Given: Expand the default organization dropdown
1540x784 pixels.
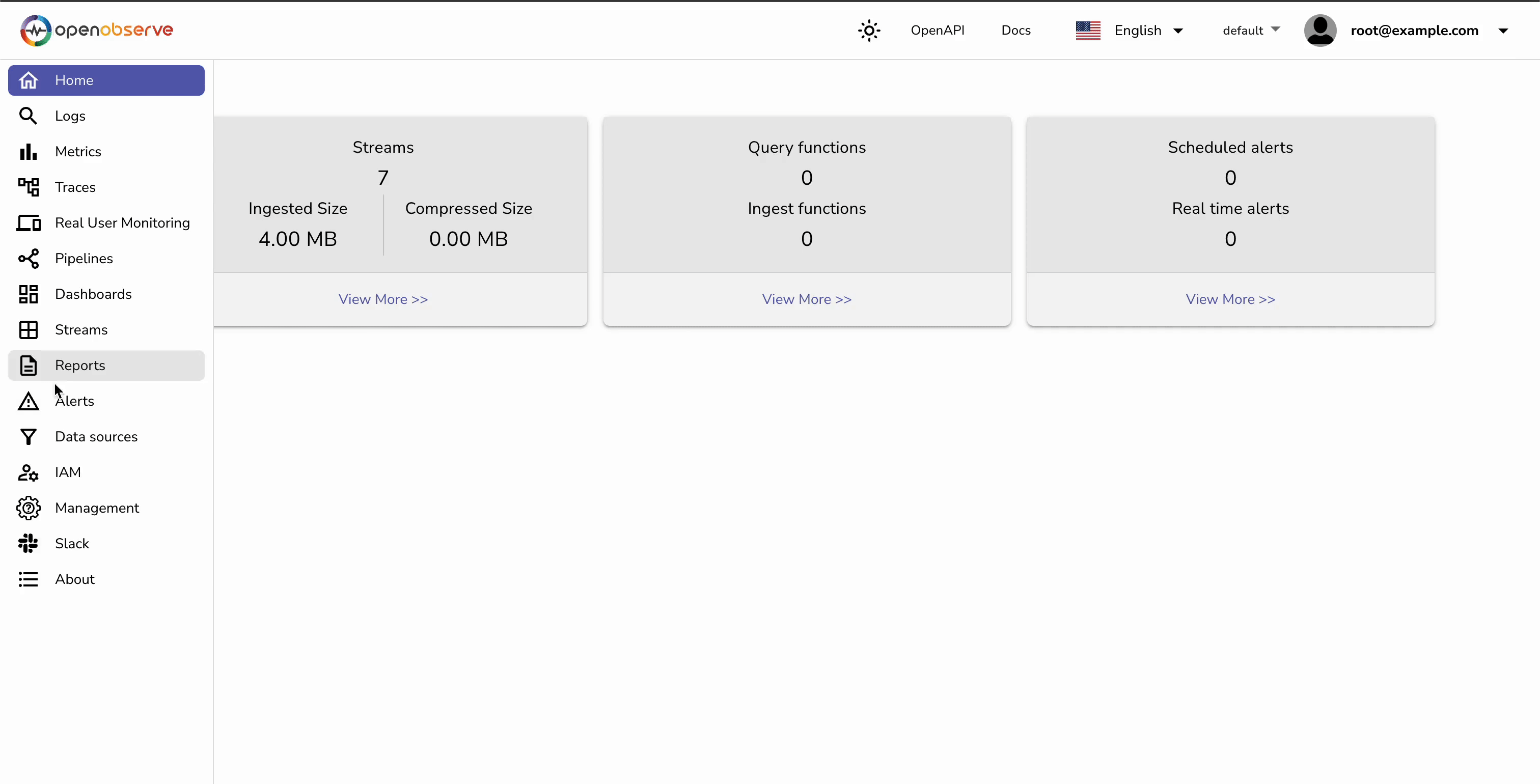Looking at the screenshot, I should pyautogui.click(x=1249, y=30).
